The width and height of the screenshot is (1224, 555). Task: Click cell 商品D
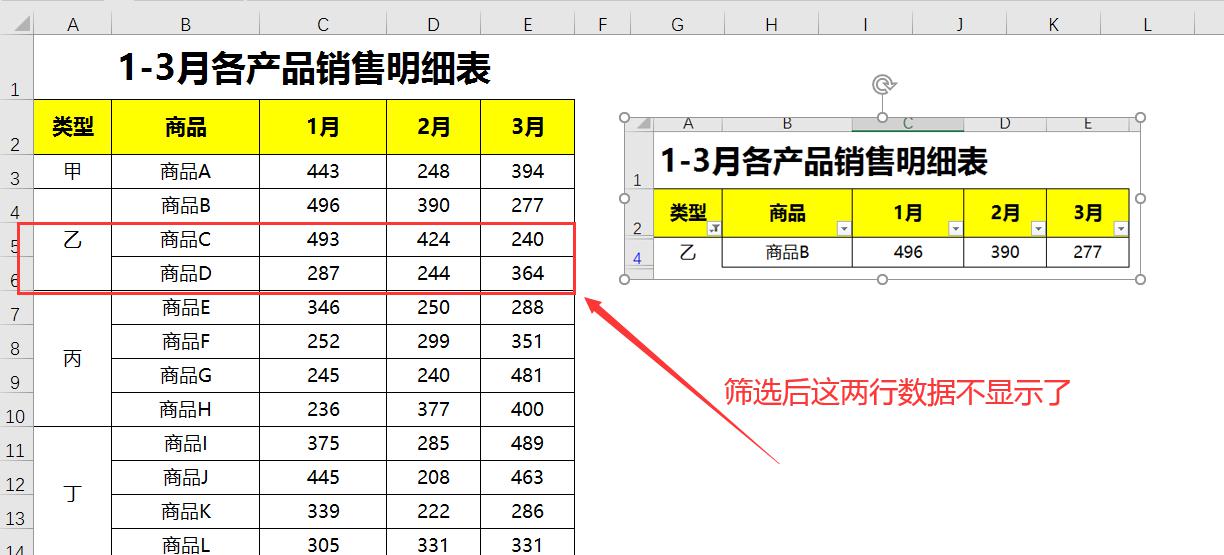[186, 274]
